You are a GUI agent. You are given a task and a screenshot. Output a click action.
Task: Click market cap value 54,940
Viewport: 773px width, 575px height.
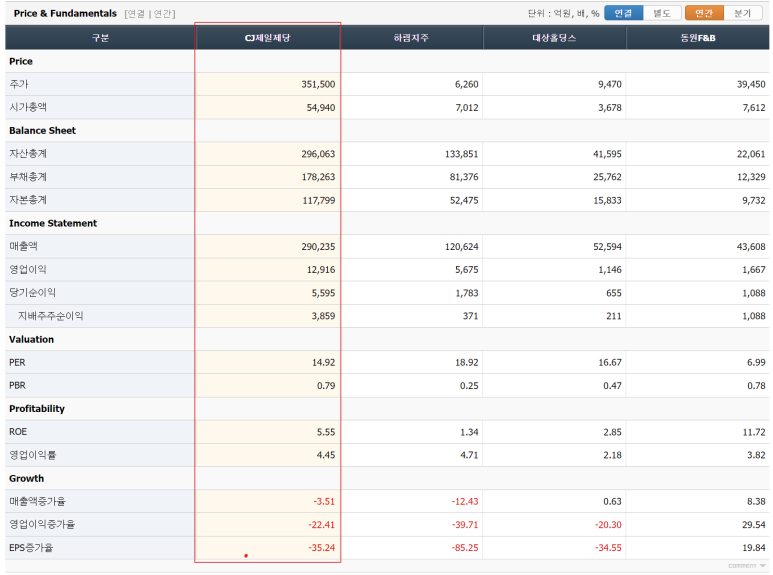[320, 108]
